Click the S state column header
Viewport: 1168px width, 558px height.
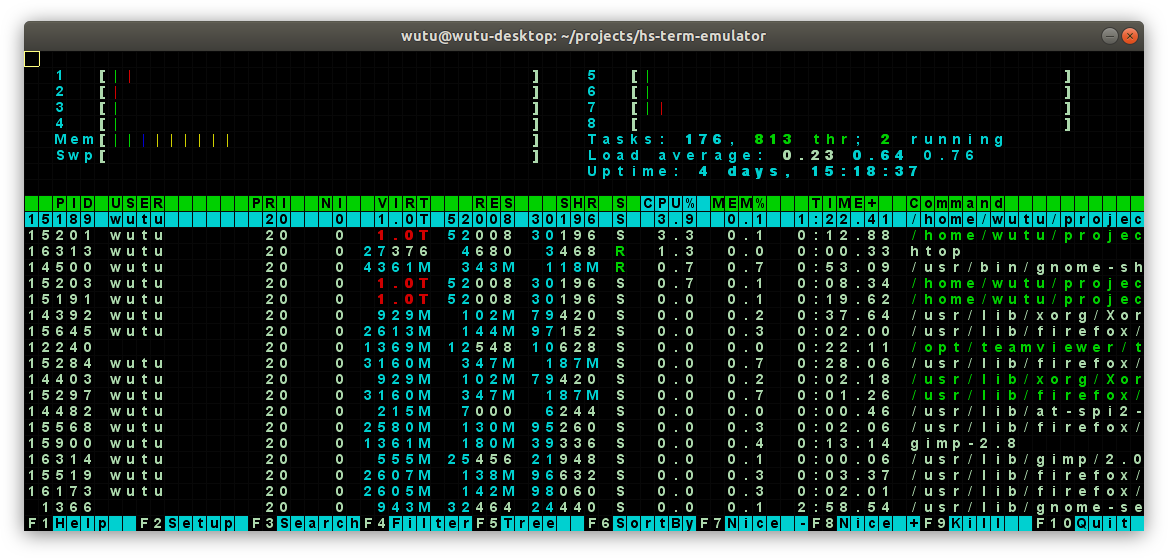click(620, 203)
